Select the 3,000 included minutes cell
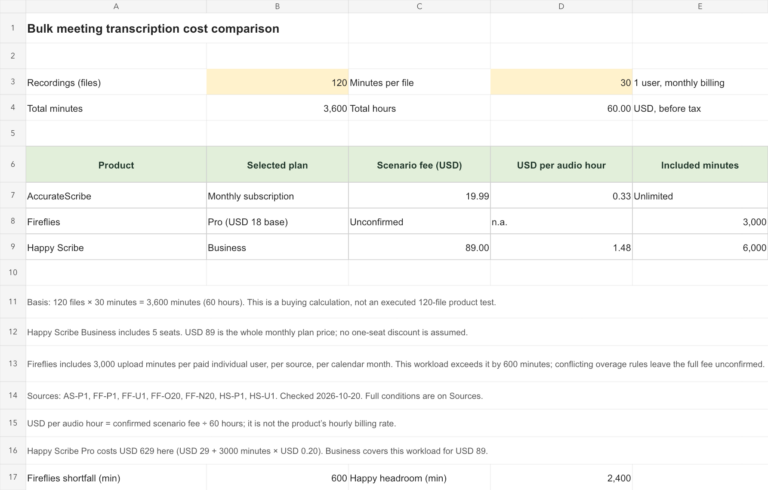The height and width of the screenshot is (490, 768). pos(700,221)
